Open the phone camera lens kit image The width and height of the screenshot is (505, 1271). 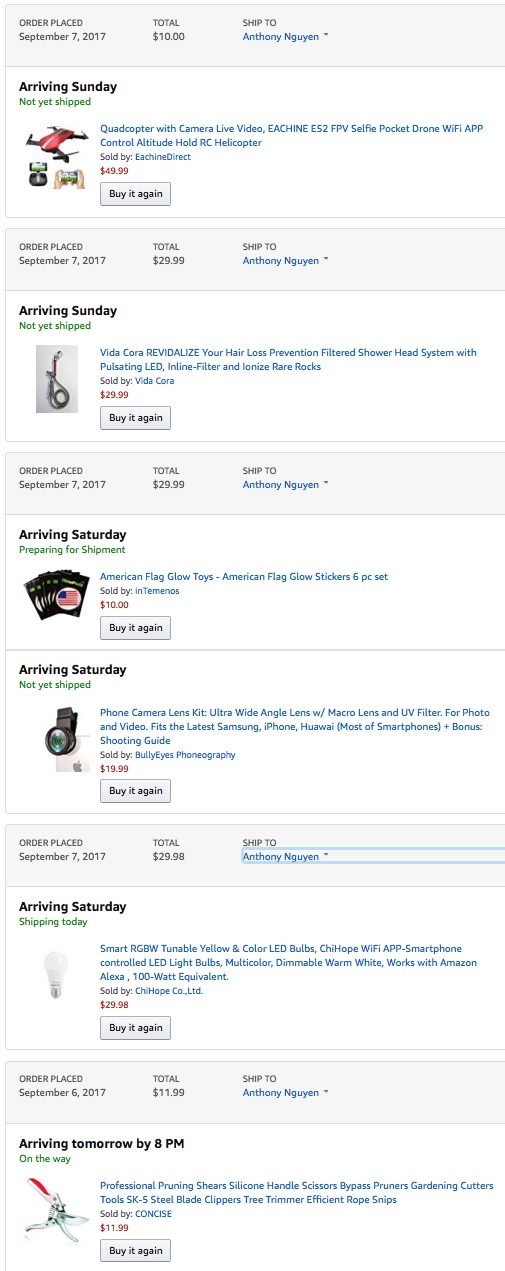pyautogui.click(x=56, y=740)
